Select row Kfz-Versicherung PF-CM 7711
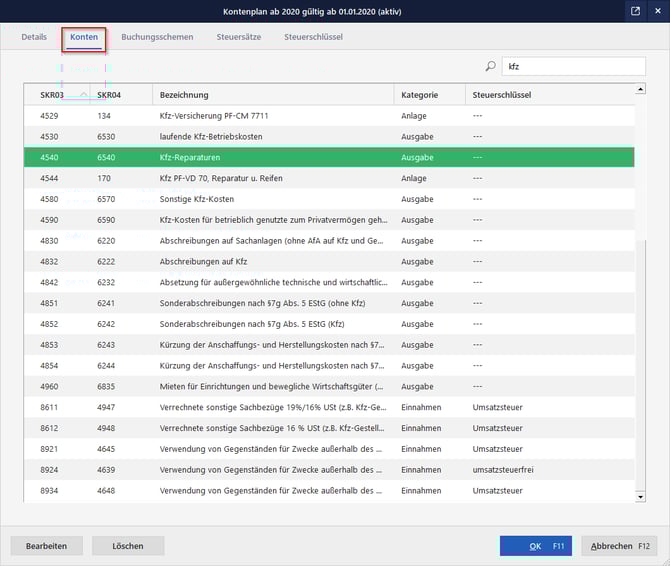This screenshot has width=670, height=566. coord(329,116)
